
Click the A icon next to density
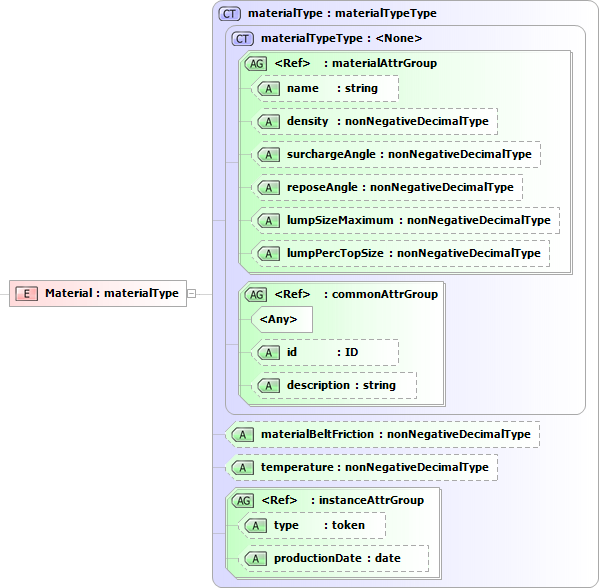click(269, 121)
